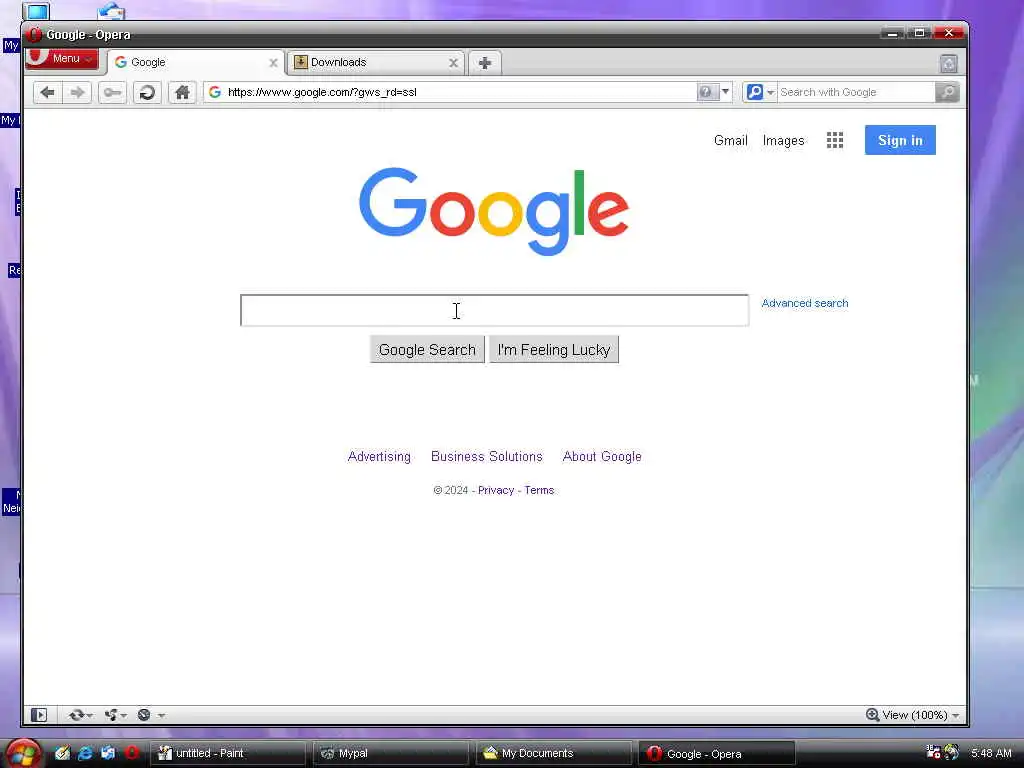
Task: Close the Google tab
Action: coord(273,63)
